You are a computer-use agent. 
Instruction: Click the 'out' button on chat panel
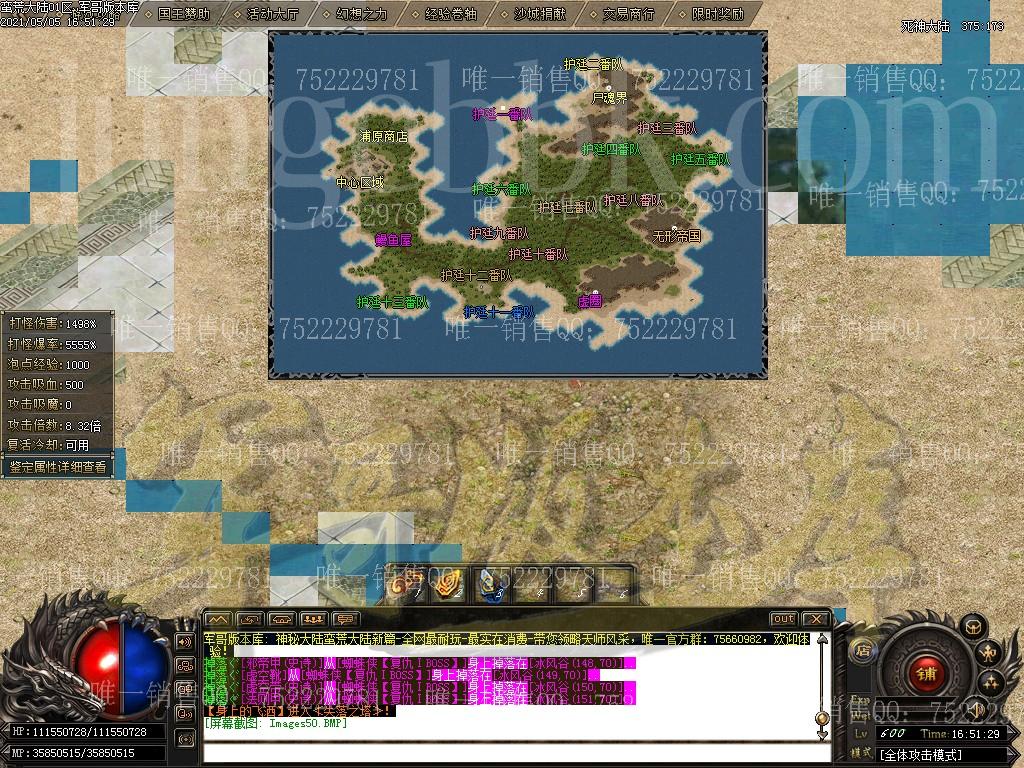[x=783, y=619]
